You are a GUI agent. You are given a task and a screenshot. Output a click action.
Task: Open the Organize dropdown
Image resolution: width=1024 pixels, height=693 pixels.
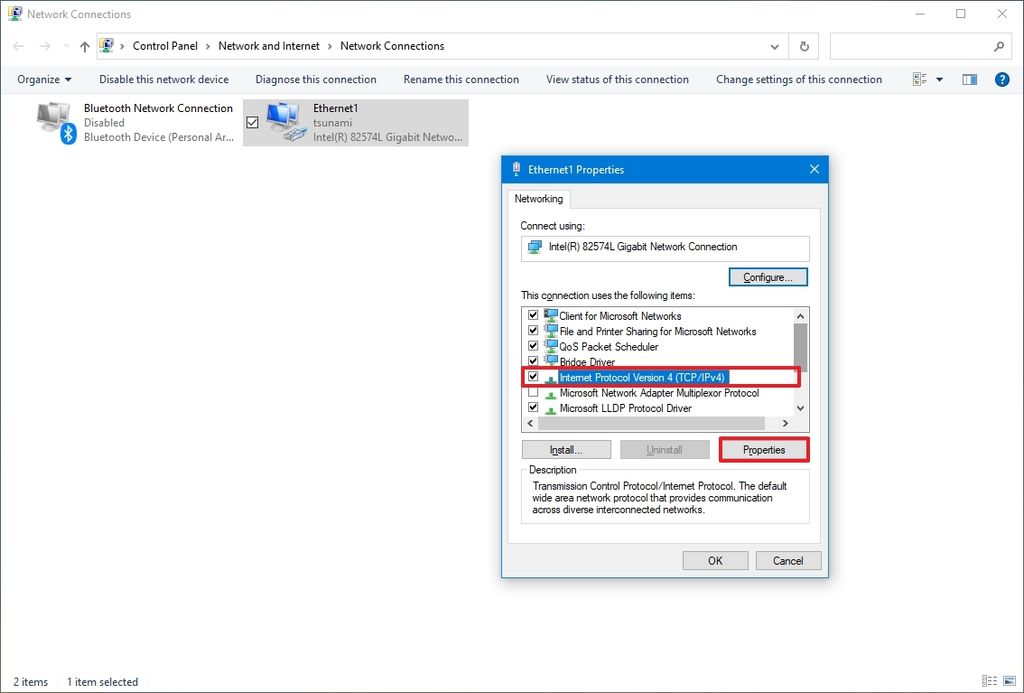[x=43, y=79]
